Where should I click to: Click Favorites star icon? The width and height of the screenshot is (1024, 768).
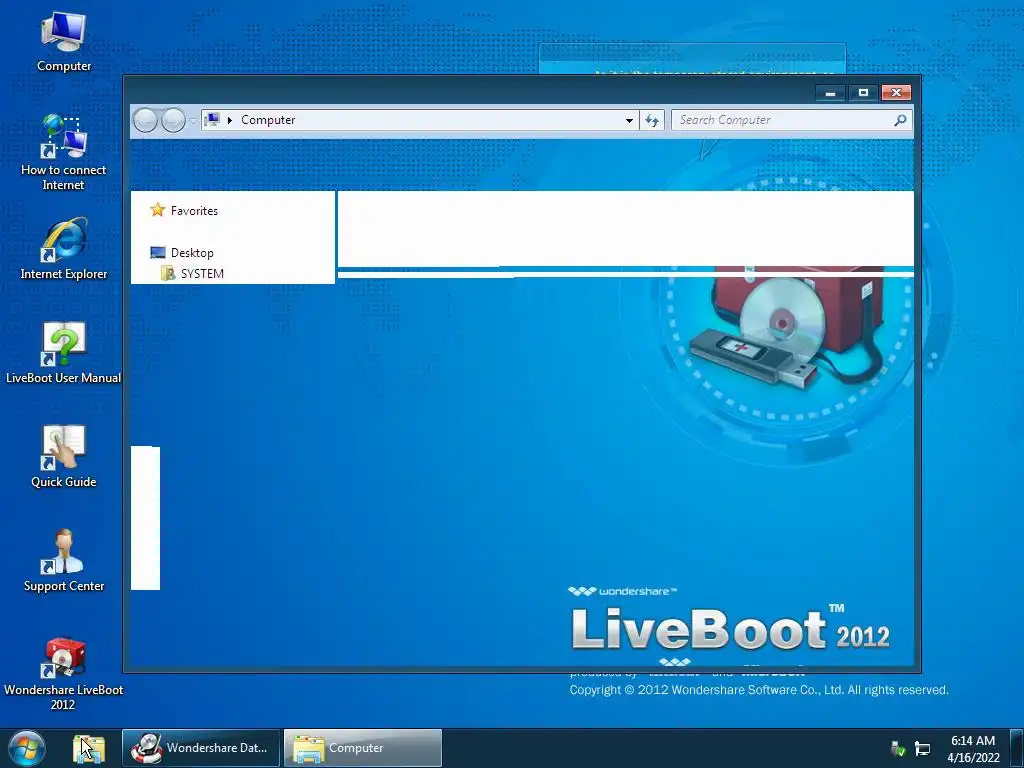click(157, 210)
